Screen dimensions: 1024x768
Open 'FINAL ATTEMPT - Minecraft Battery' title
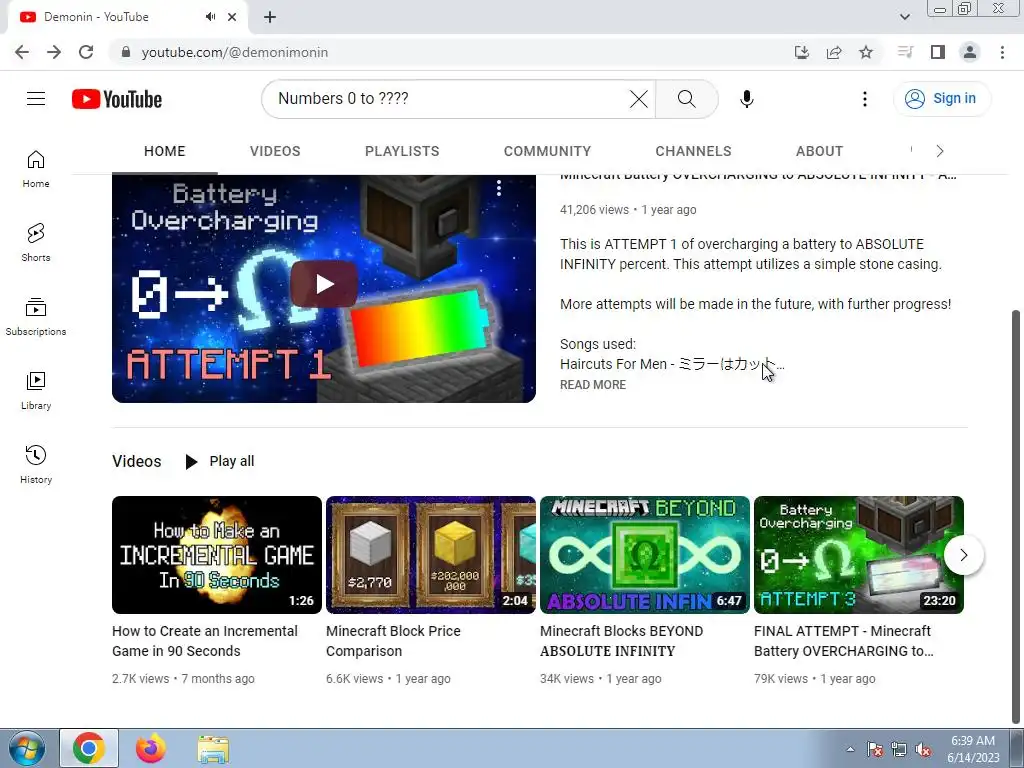(844, 641)
